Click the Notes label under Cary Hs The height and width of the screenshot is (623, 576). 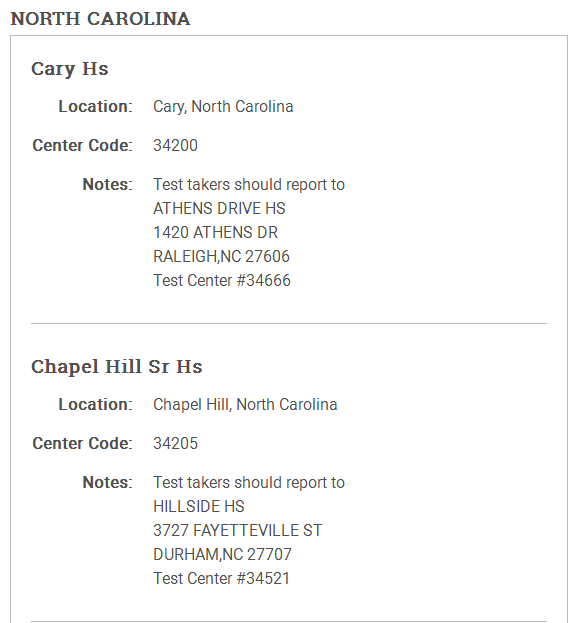click(x=107, y=184)
